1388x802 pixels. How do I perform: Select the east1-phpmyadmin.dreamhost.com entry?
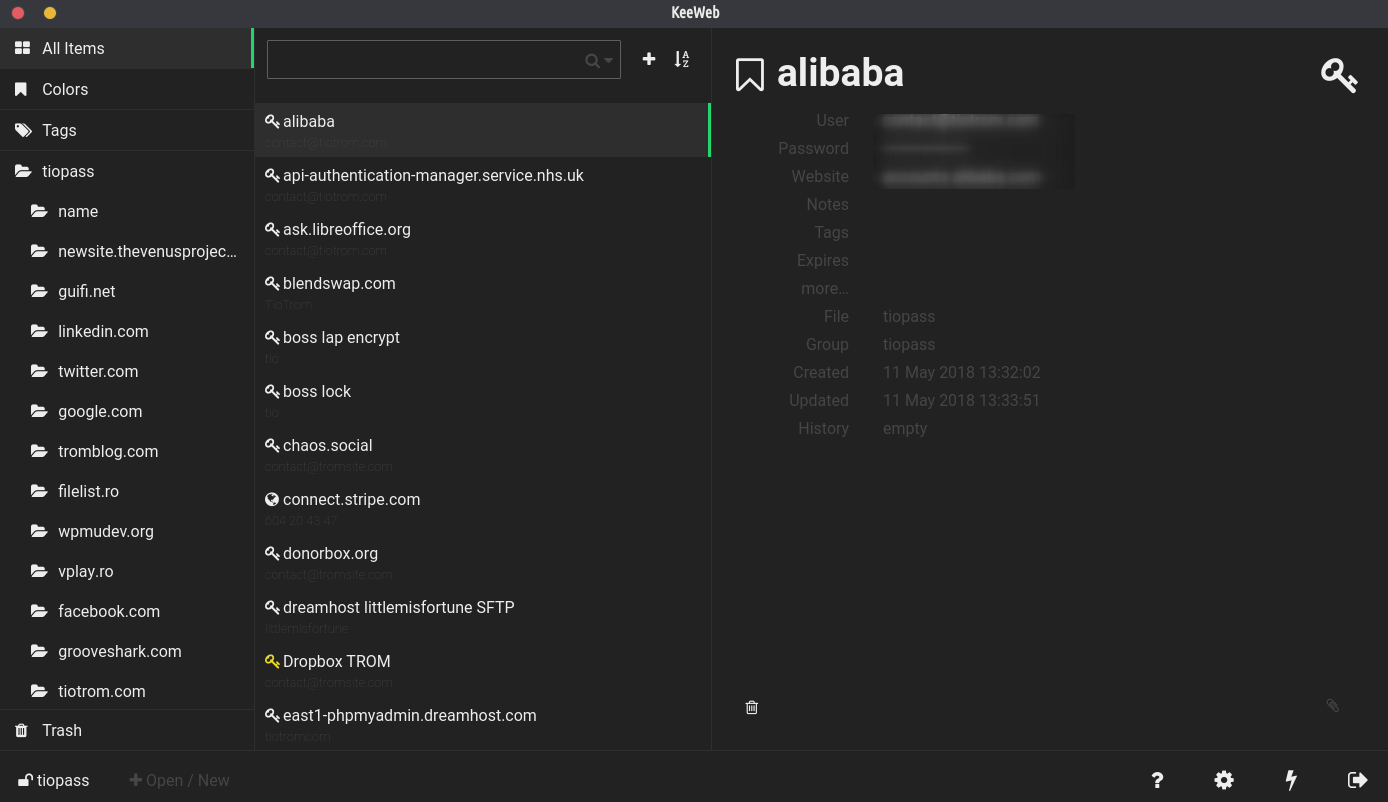coord(482,724)
